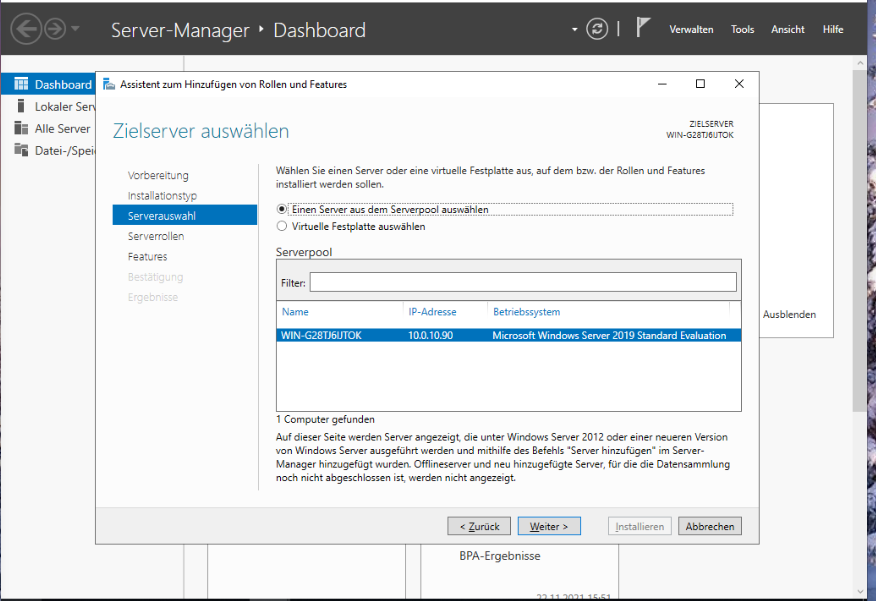Viewport: 876px width, 601px height.
Task: Click the back navigation arrow icon
Action: (x=26, y=29)
